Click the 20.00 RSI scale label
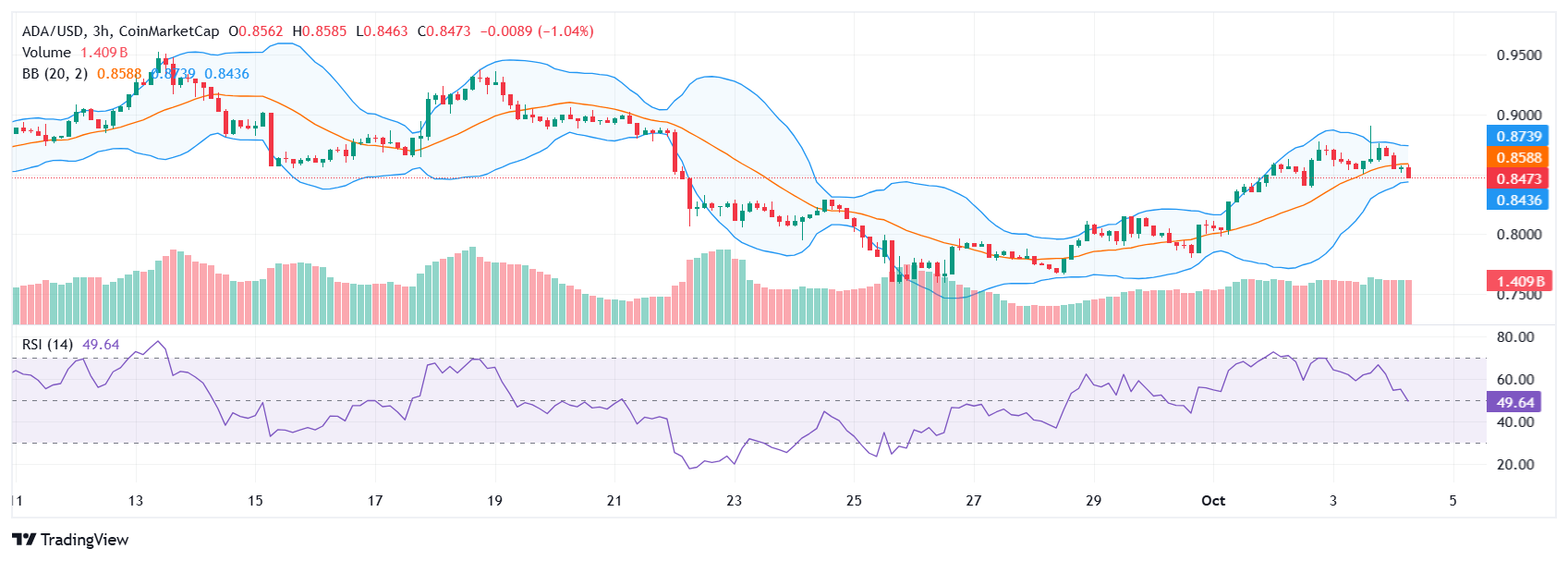This screenshot has width=1568, height=561. coord(1514,465)
